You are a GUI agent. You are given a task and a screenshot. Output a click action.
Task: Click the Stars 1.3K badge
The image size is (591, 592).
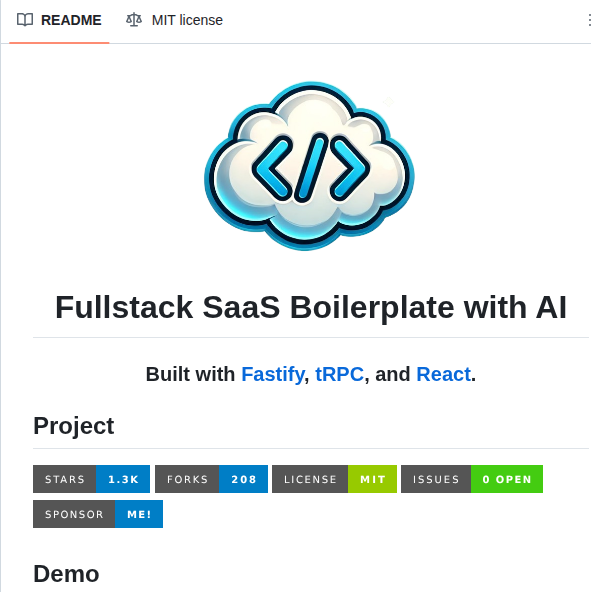coord(91,479)
